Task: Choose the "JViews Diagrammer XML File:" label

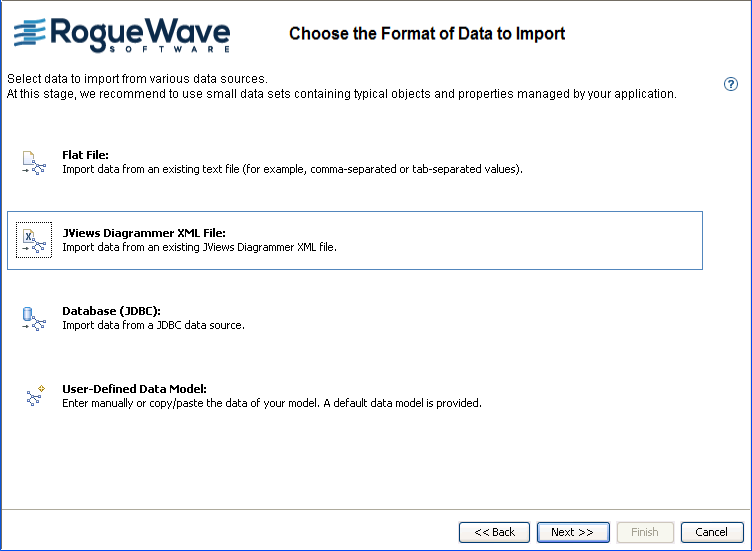Action: 144,233
